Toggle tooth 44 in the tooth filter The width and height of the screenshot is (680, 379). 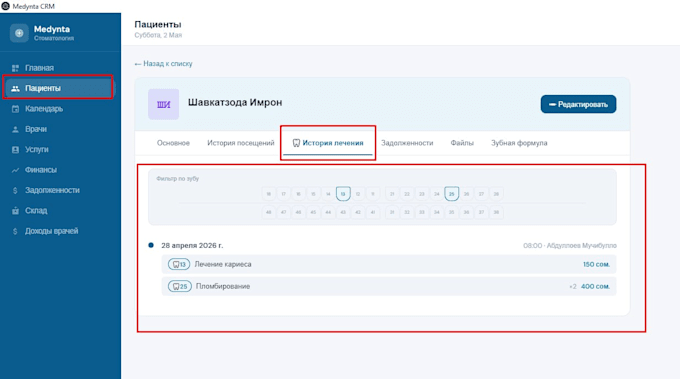pyautogui.click(x=328, y=212)
